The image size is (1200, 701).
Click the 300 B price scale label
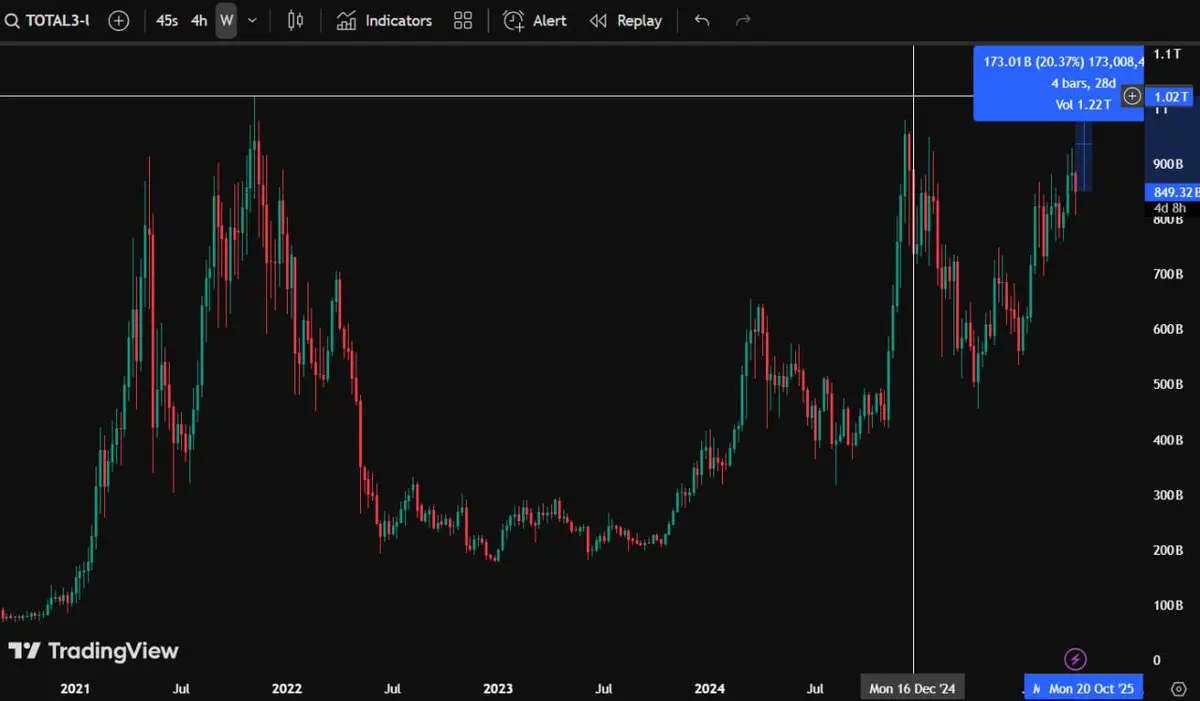tap(1169, 495)
